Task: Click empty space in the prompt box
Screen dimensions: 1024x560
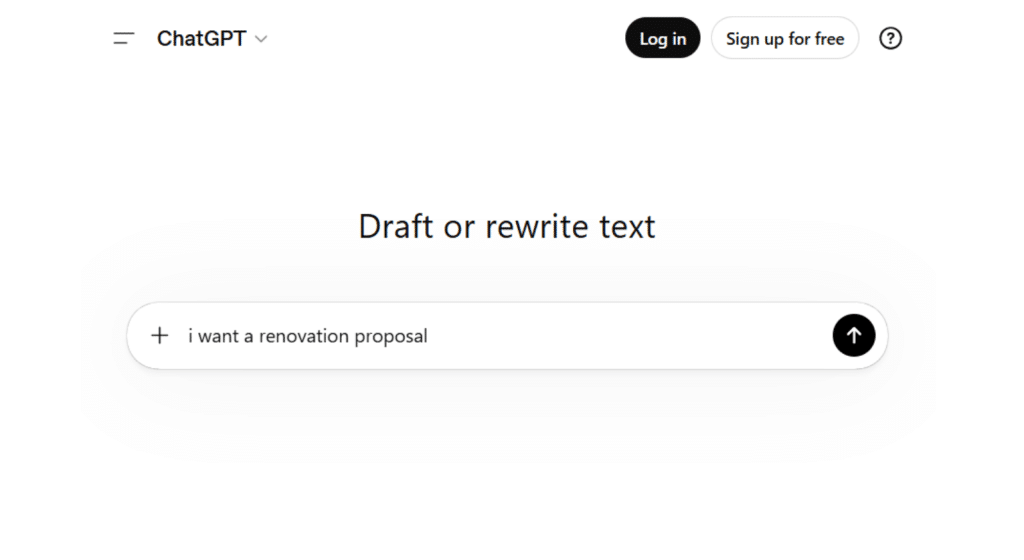Action: [x=650, y=336]
